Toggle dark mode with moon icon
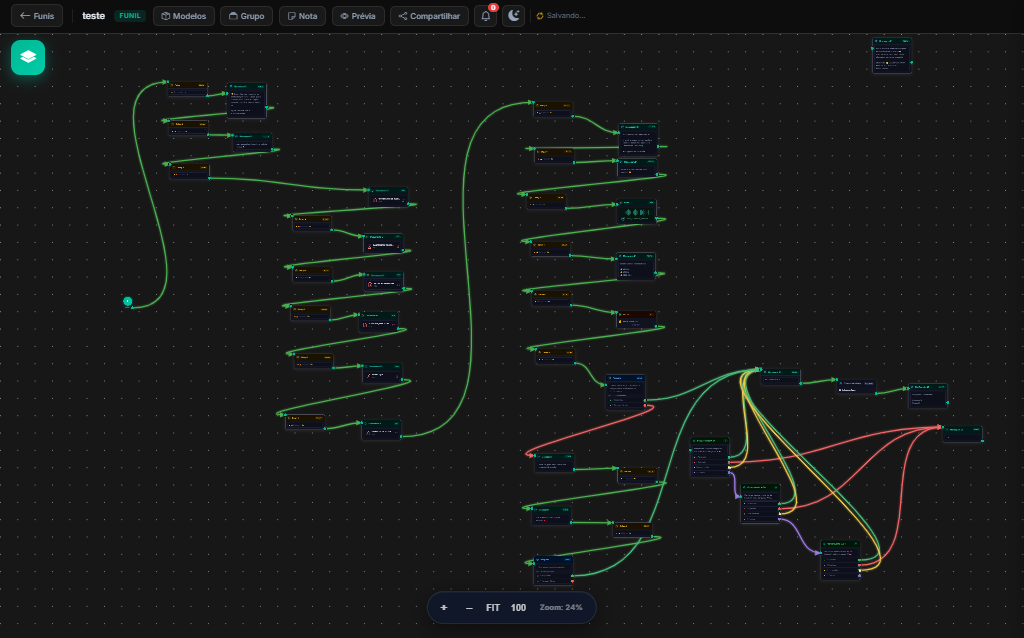The width and height of the screenshot is (1024, 638). click(x=514, y=16)
